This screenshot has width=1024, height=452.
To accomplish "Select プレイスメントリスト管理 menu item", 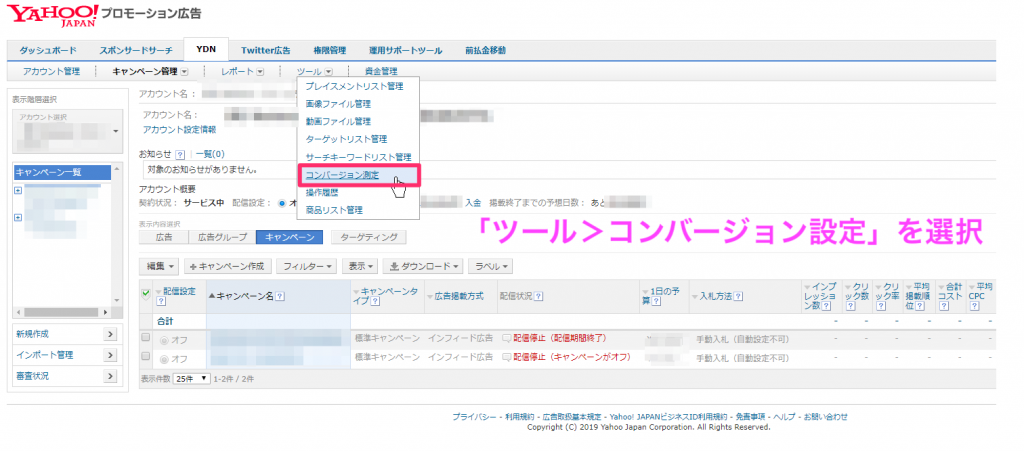I will (x=354, y=86).
